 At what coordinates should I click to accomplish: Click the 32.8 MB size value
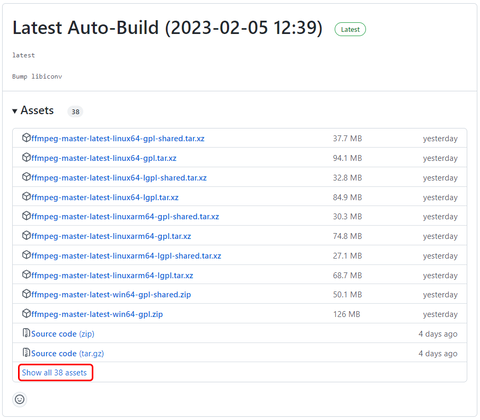[x=347, y=178]
